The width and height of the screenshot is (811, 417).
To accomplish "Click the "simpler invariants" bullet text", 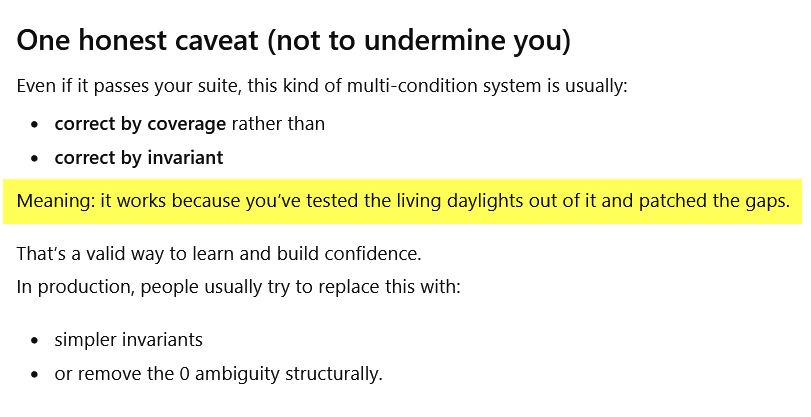I will (x=128, y=340).
